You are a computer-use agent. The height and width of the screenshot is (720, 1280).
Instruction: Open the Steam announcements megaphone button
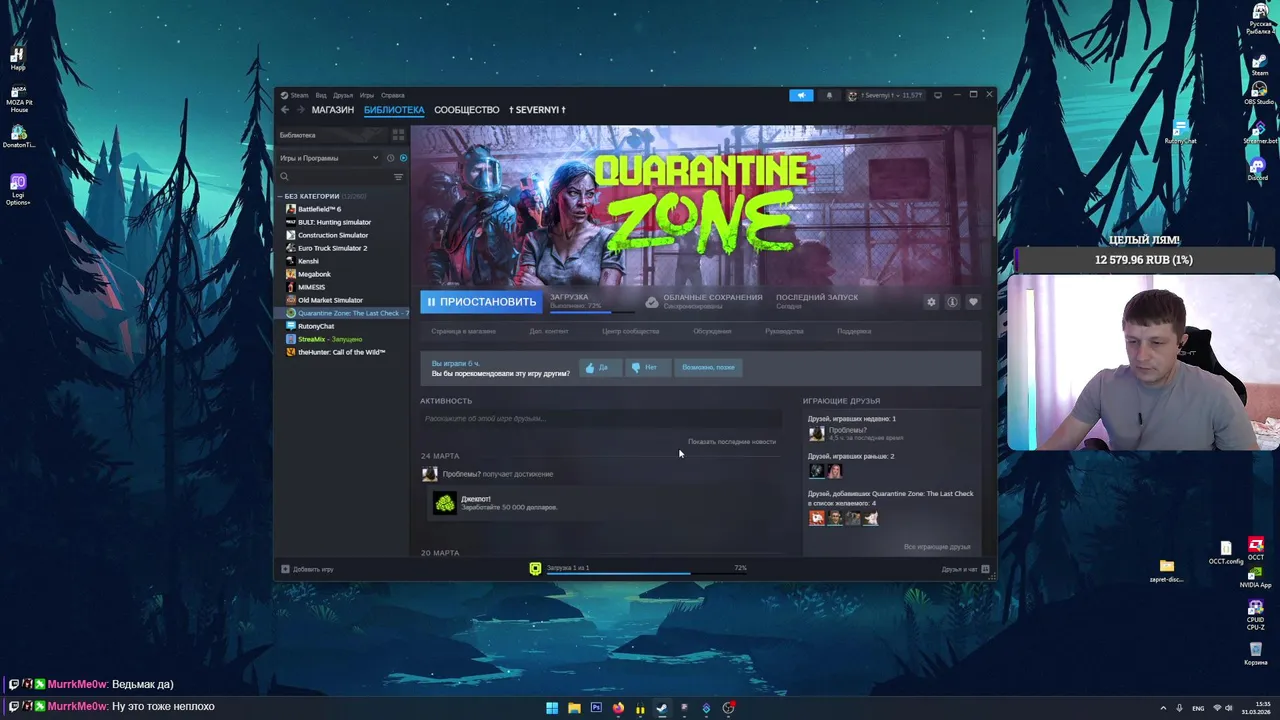(x=801, y=95)
